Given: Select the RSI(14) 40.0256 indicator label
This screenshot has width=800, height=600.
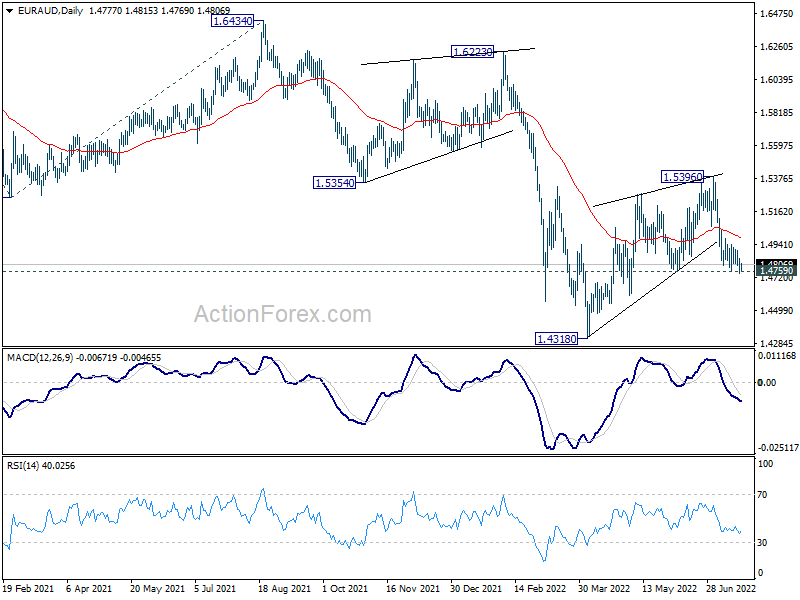Looking at the screenshot, I should click(41, 466).
